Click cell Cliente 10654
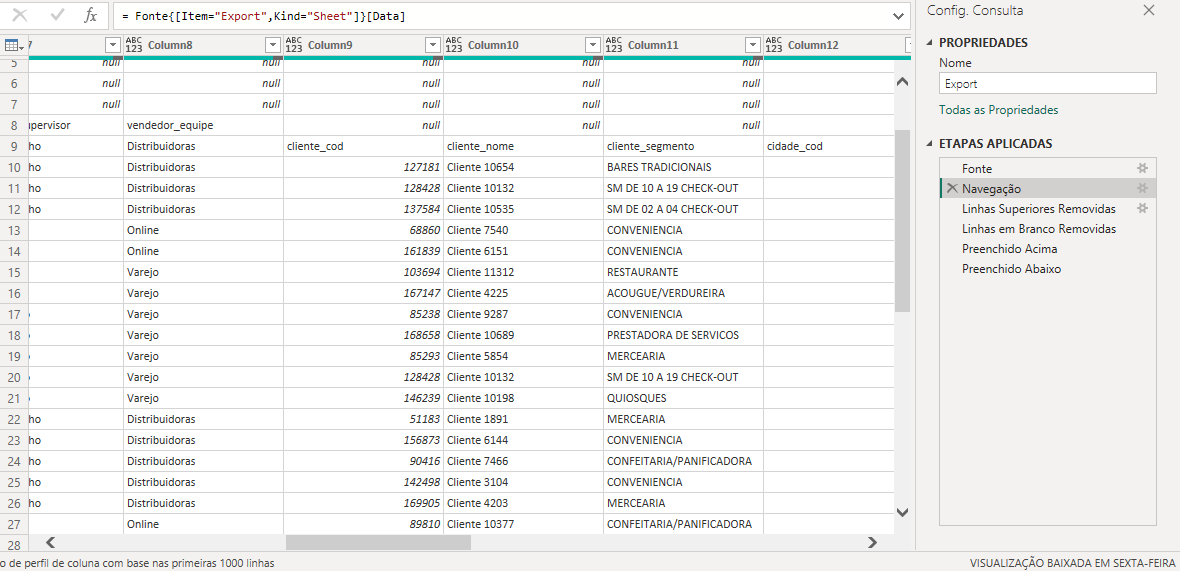Image resolution: width=1180 pixels, height=571 pixels. point(523,167)
